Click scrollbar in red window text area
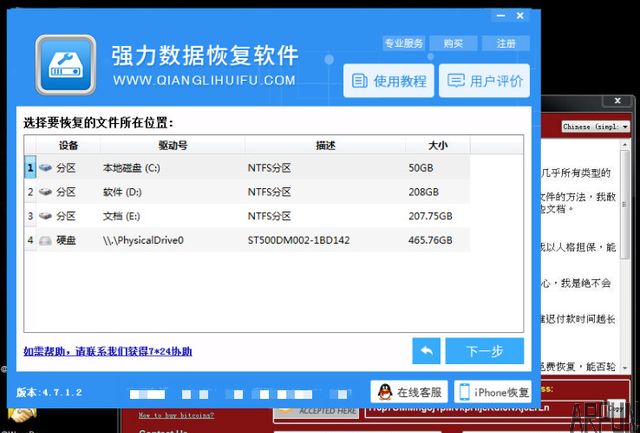The height and width of the screenshot is (433, 640). click(625, 204)
